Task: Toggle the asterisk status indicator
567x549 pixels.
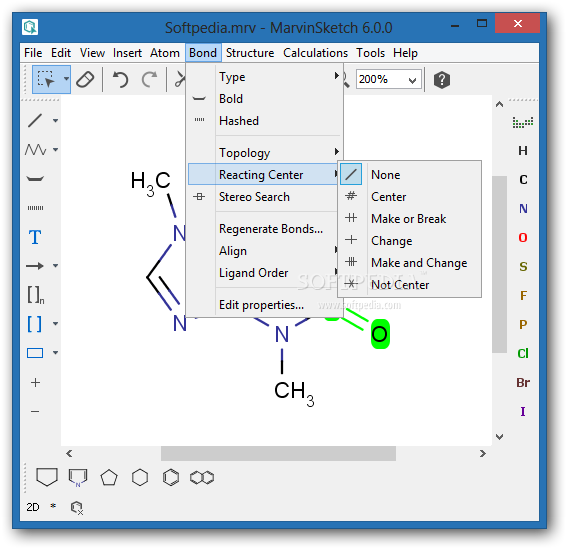Action: [x=53, y=506]
